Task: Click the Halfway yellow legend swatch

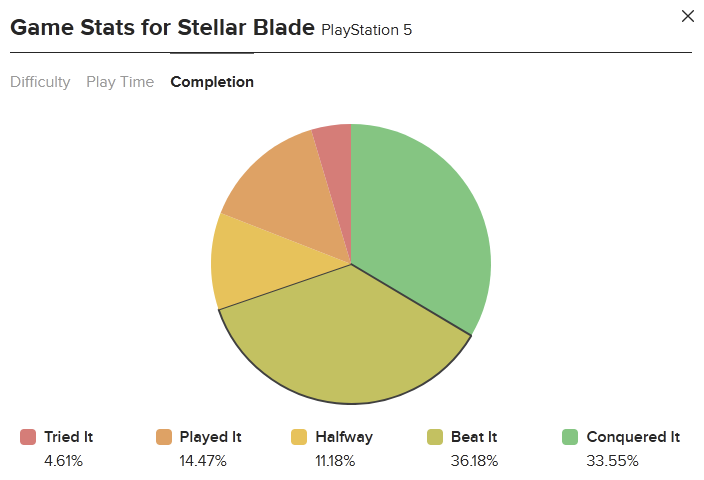Action: tap(299, 437)
